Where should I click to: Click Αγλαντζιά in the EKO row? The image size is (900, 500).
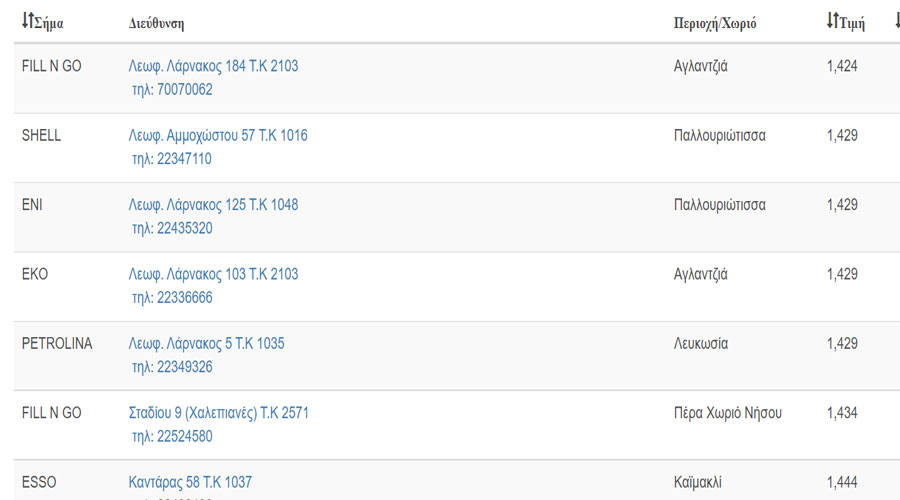click(x=700, y=275)
